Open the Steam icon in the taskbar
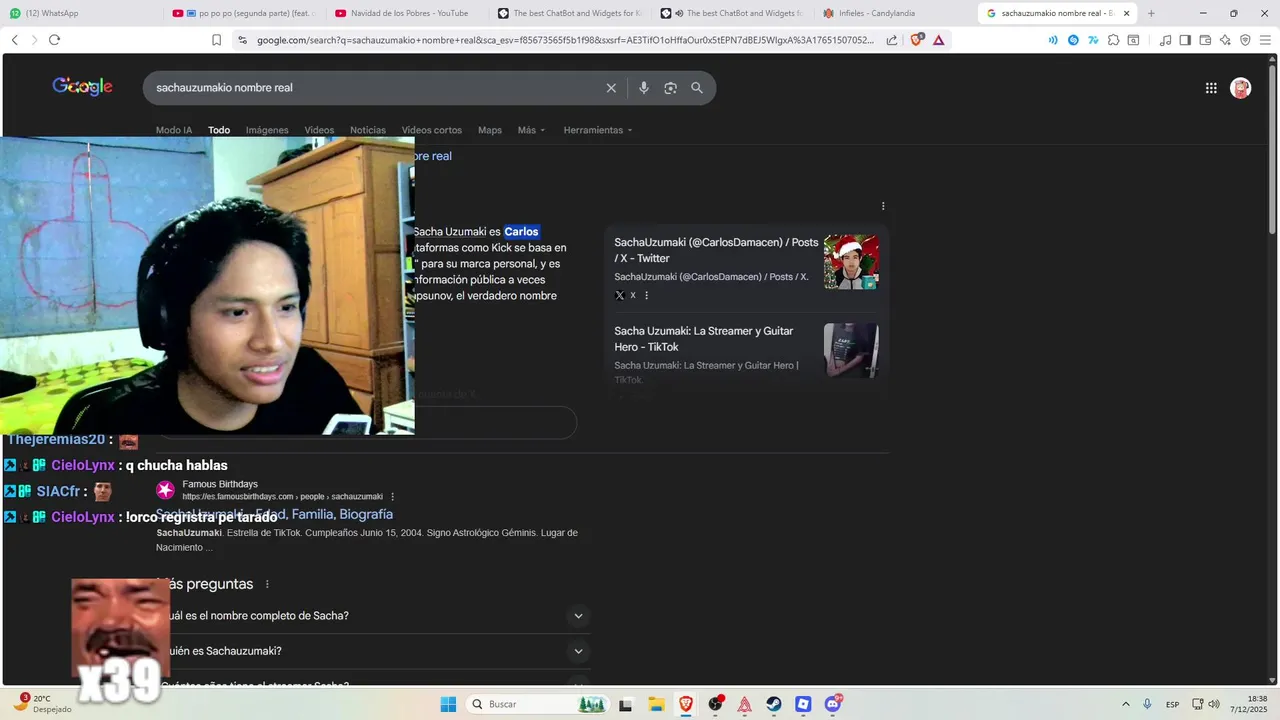Screen dimensions: 1280x720 point(774,704)
